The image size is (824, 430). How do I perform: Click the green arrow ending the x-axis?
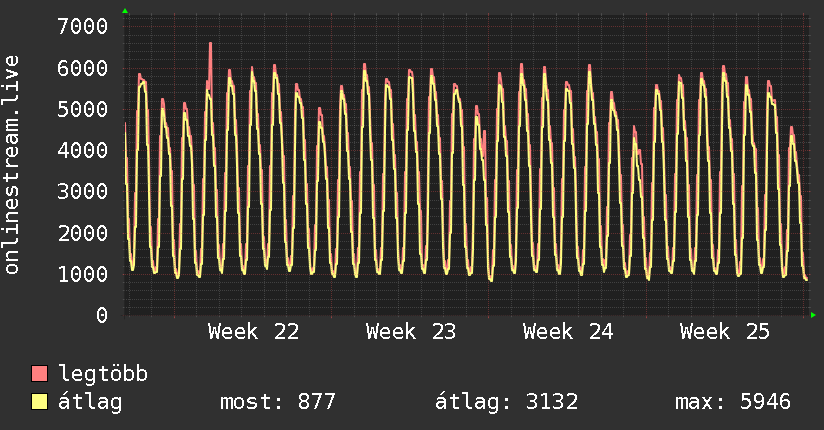coord(813,315)
